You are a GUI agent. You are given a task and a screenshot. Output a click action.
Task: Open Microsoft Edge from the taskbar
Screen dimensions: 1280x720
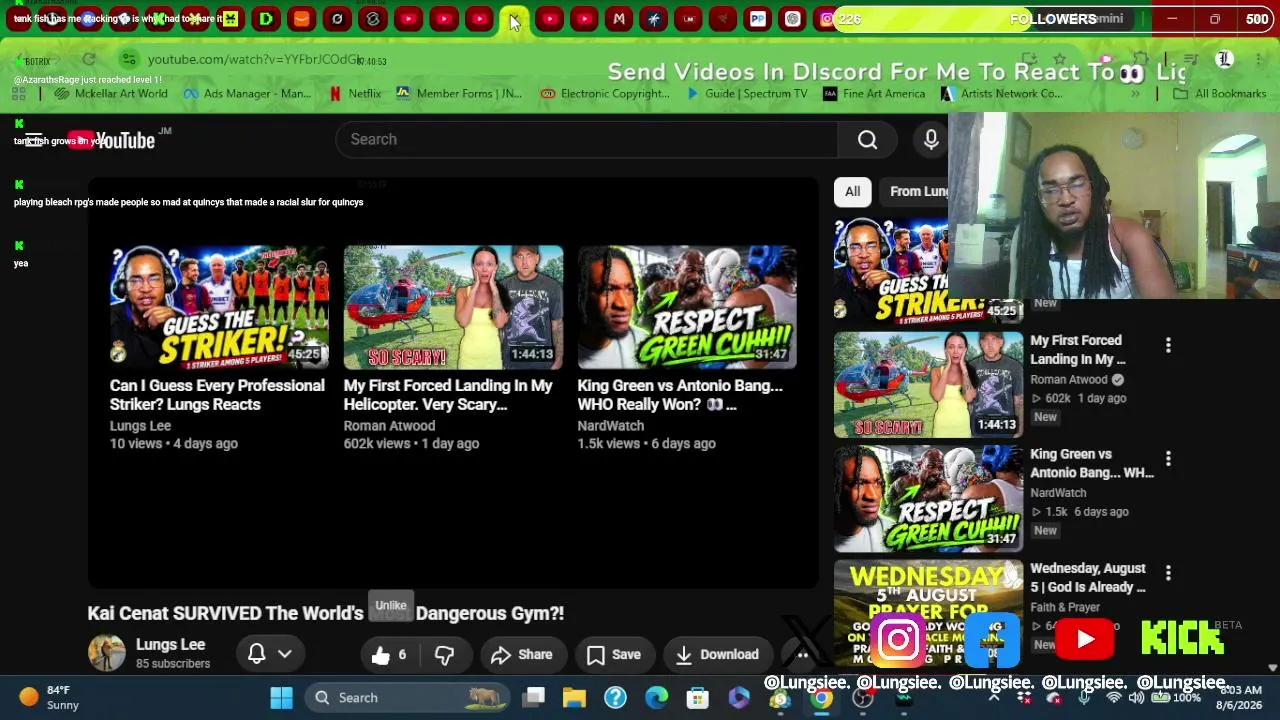pyautogui.click(x=656, y=697)
